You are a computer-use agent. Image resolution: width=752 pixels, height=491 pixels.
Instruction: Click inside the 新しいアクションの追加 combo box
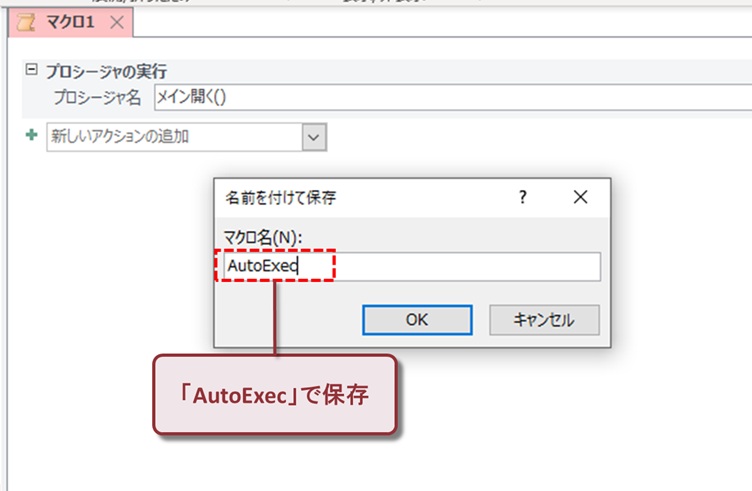tap(174, 137)
